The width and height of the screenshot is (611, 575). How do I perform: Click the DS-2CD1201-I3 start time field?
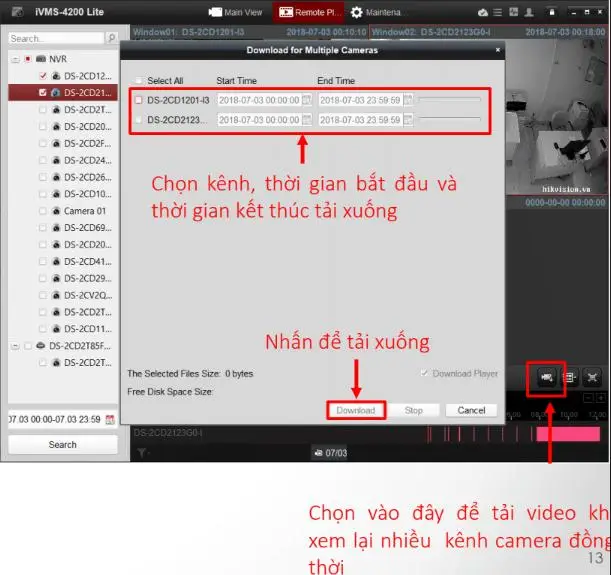tap(259, 100)
